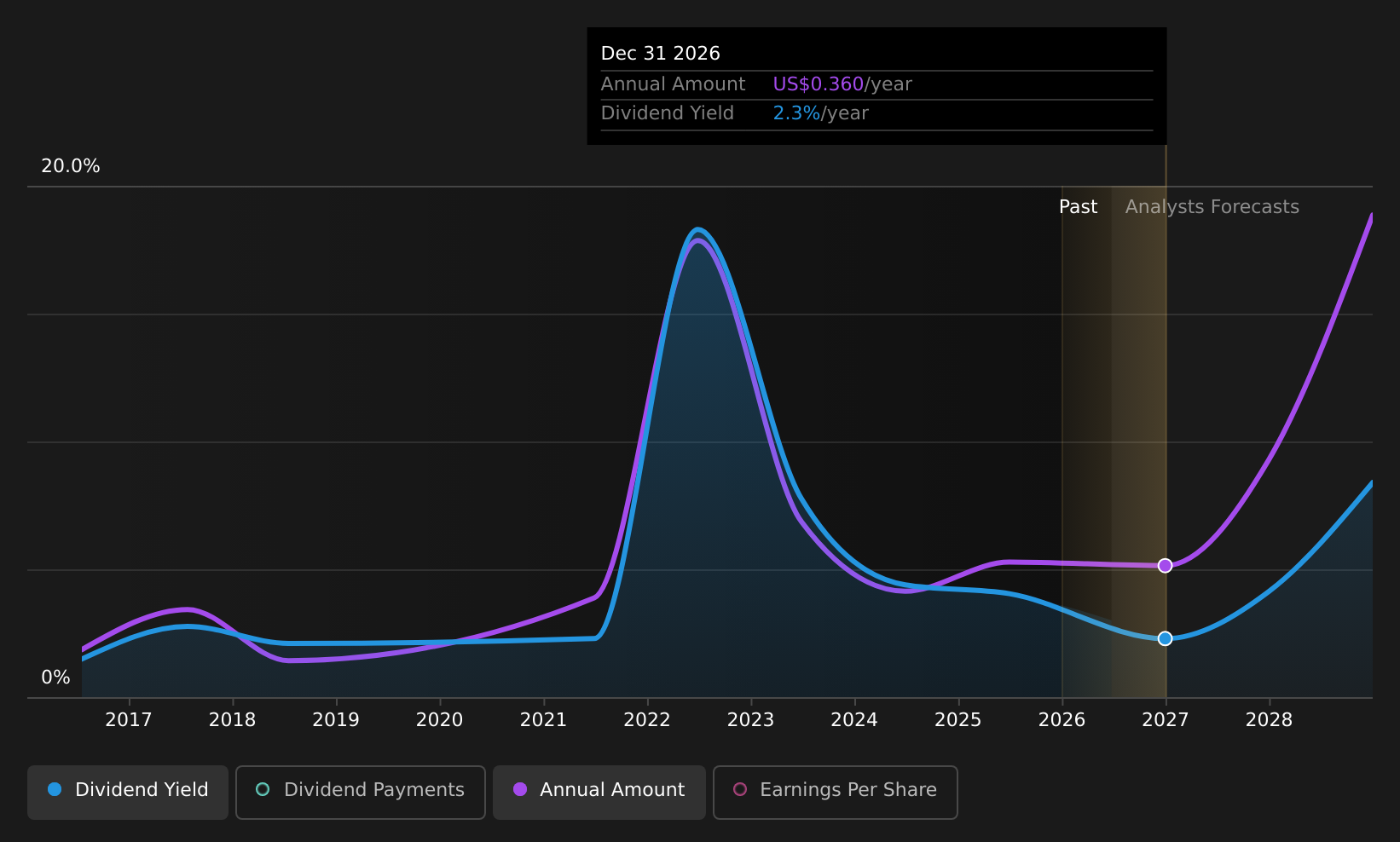The width and height of the screenshot is (1400, 842).
Task: Click the US$0.360/year tooltip value
Action: 842,84
